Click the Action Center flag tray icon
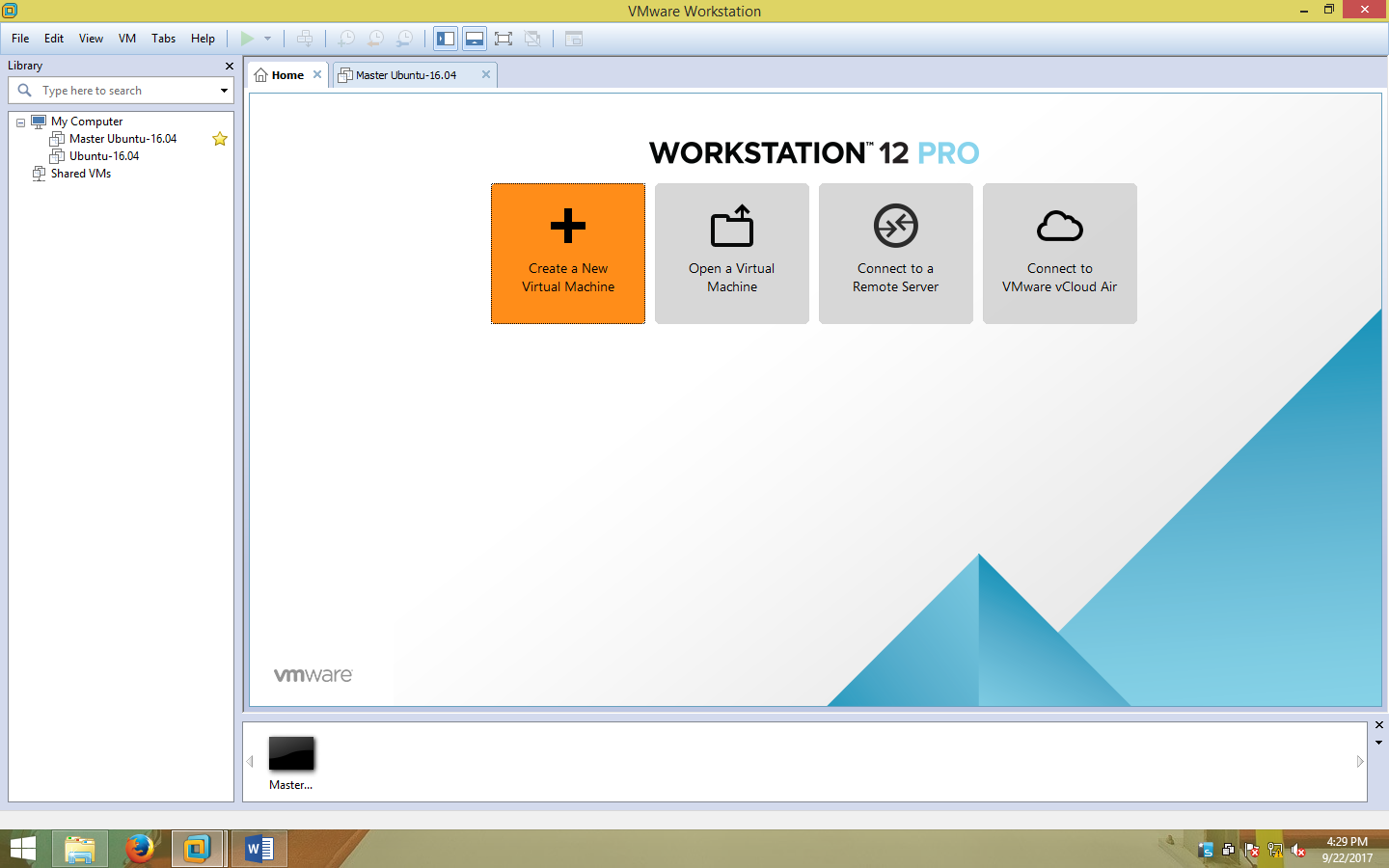1389x868 pixels. pyautogui.click(x=1252, y=850)
